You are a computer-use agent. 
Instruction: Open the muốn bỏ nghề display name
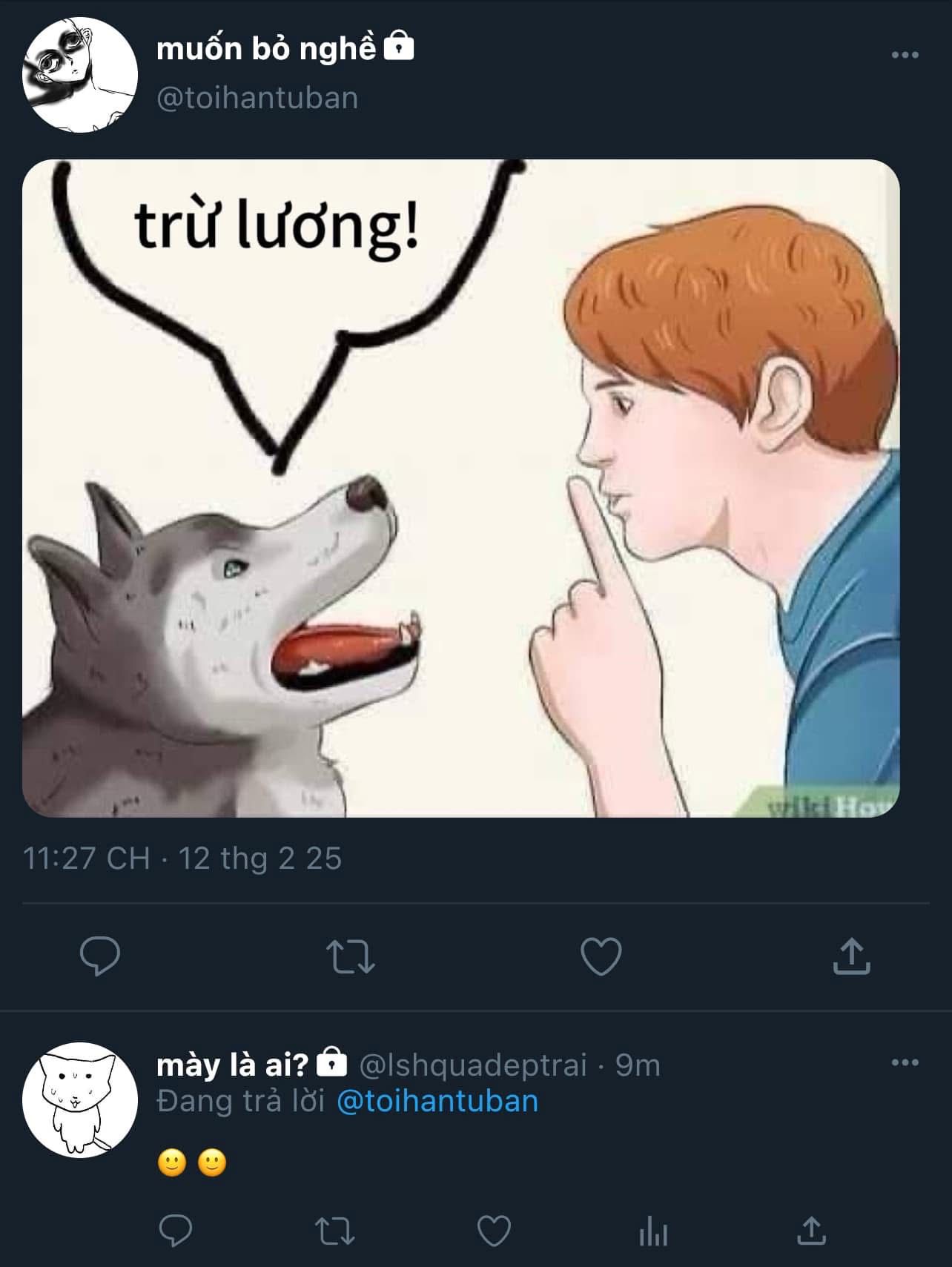pyautogui.click(x=266, y=49)
